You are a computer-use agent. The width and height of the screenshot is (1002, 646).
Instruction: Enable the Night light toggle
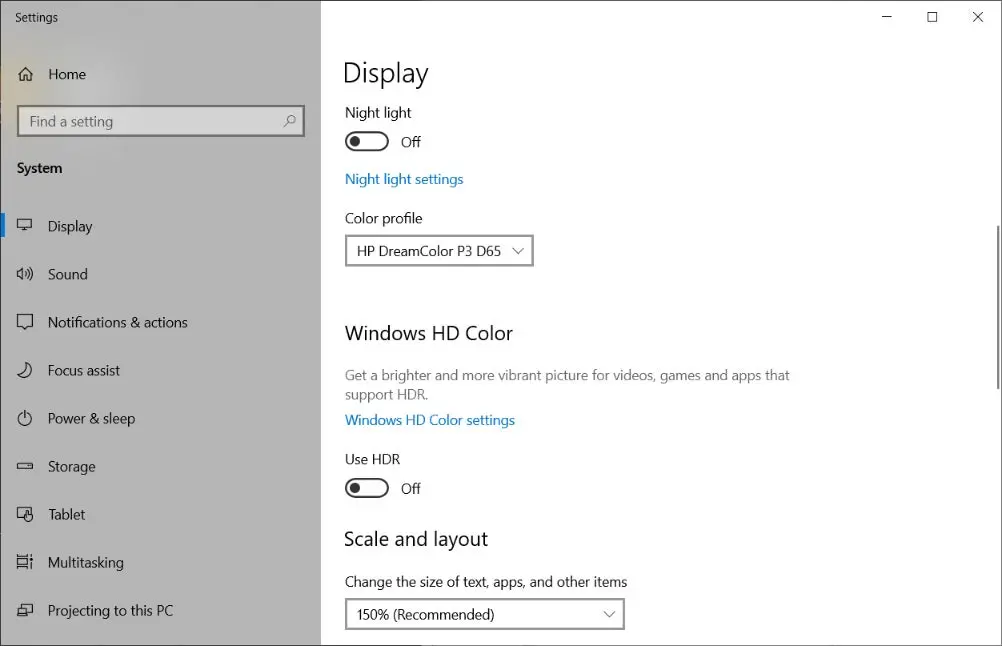[366, 141]
